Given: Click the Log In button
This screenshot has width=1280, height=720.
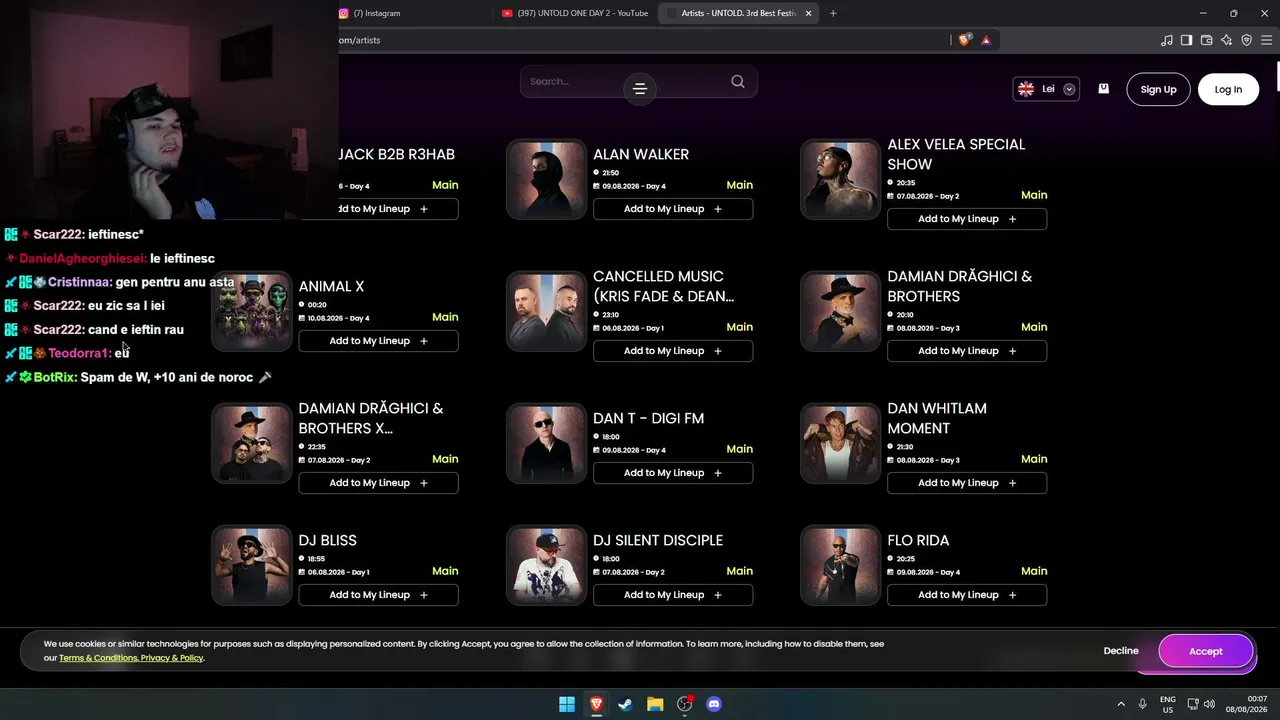Looking at the screenshot, I should pyautogui.click(x=1228, y=89).
